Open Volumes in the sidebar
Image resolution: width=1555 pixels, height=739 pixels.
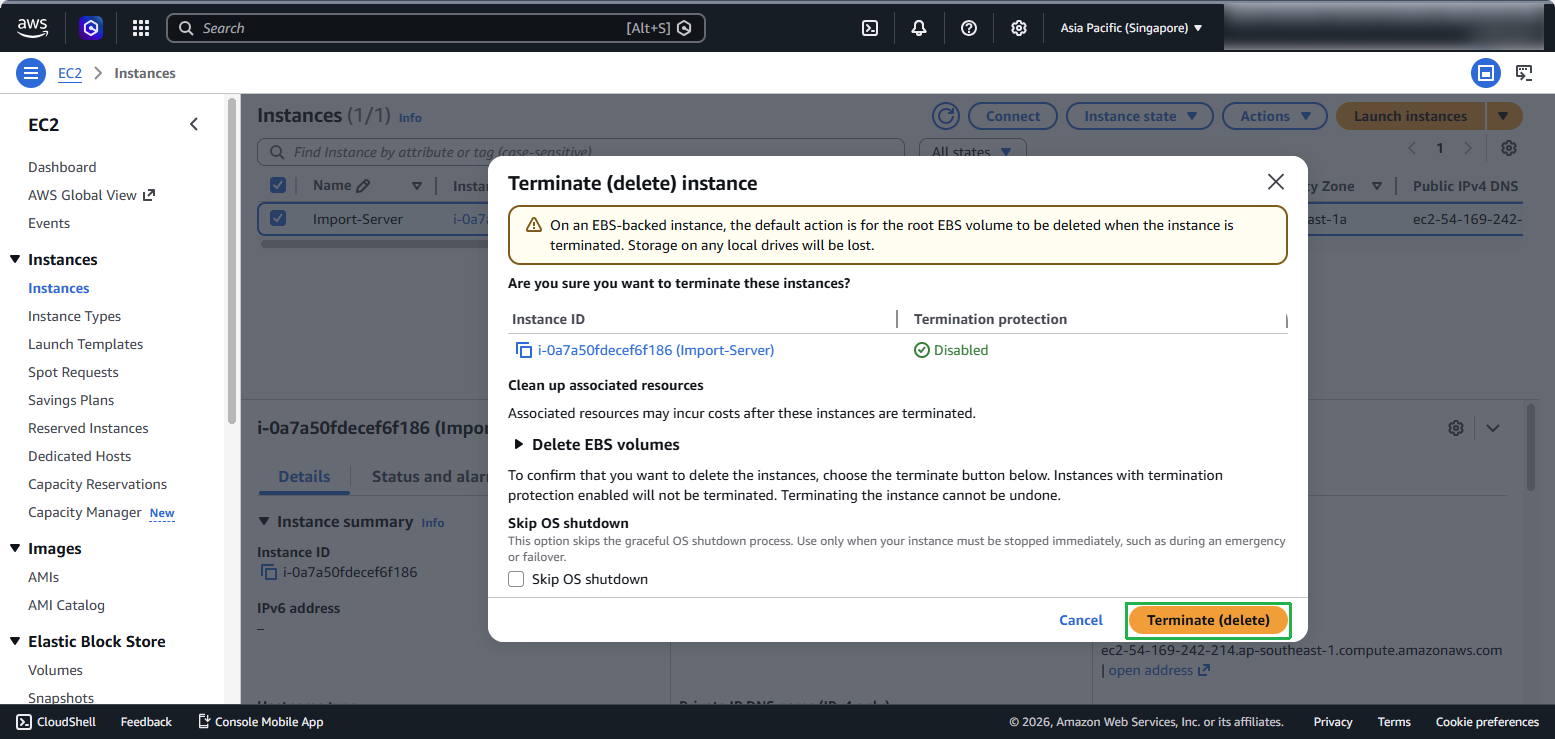(55, 670)
